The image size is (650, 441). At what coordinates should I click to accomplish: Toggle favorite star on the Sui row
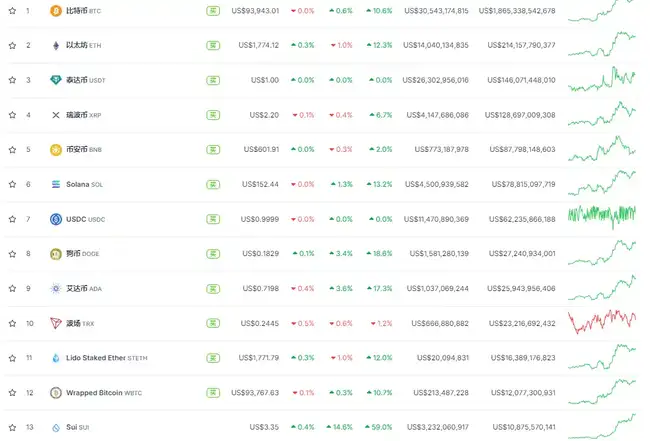click(12, 427)
